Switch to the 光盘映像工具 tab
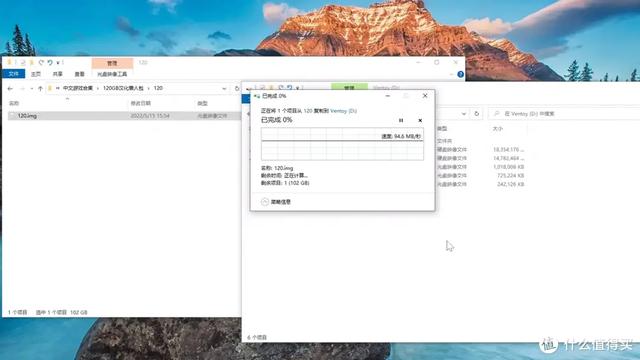640x360 pixels. click(x=112, y=74)
